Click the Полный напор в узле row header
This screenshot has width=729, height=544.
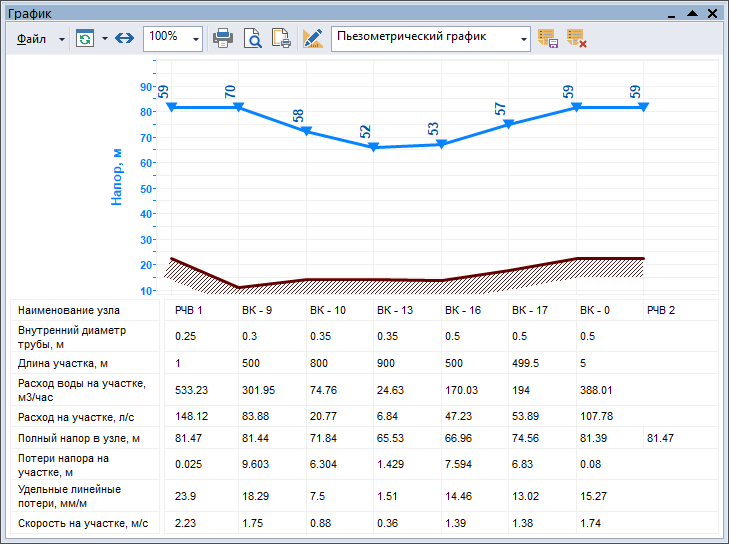click(x=84, y=438)
